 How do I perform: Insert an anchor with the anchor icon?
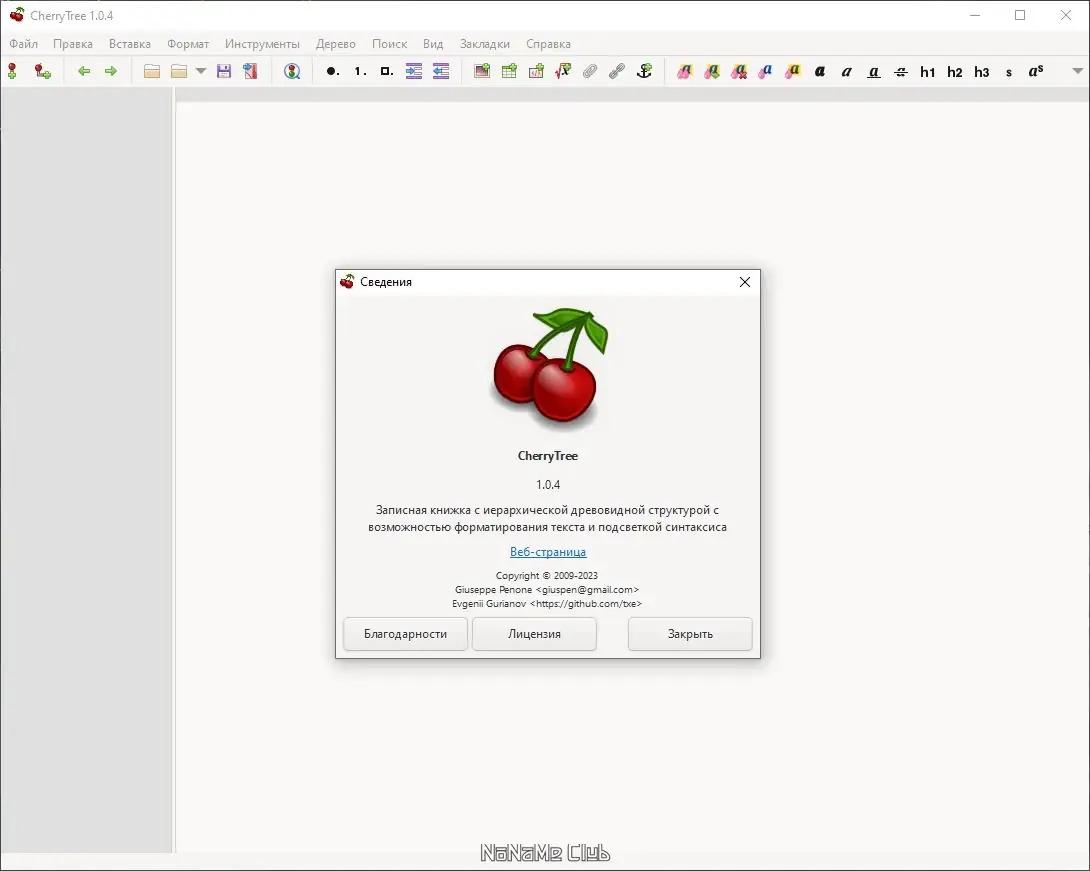point(644,71)
